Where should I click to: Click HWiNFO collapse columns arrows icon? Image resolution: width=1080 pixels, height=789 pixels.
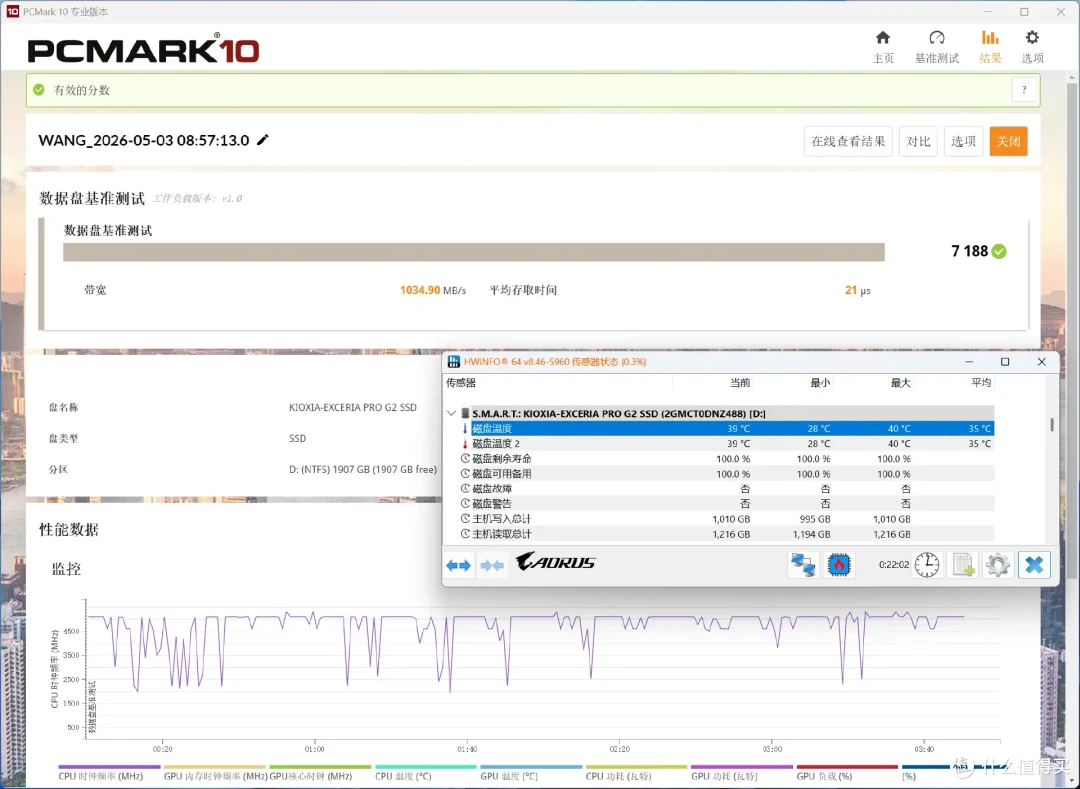[x=492, y=565]
